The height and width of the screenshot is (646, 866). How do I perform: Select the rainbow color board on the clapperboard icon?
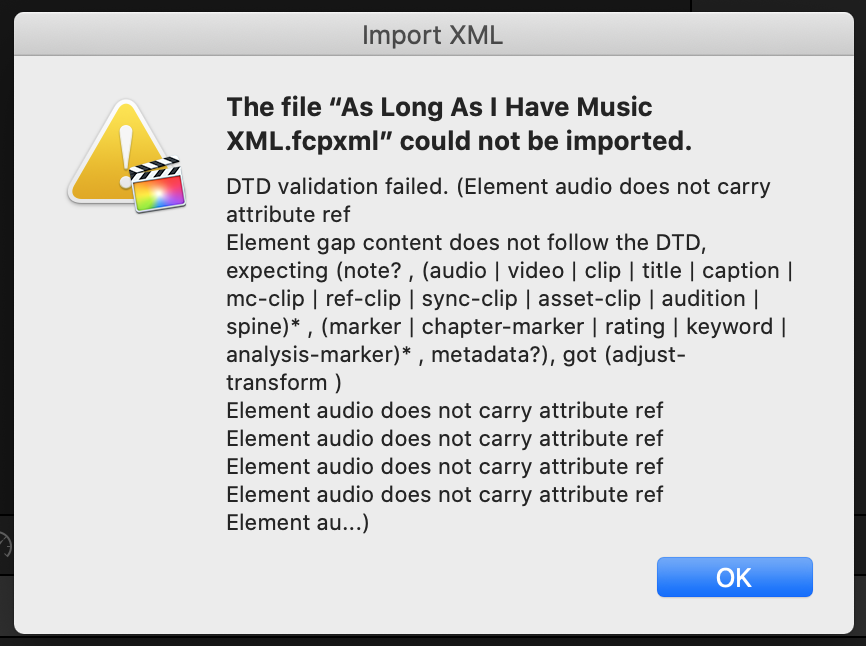coord(160,192)
